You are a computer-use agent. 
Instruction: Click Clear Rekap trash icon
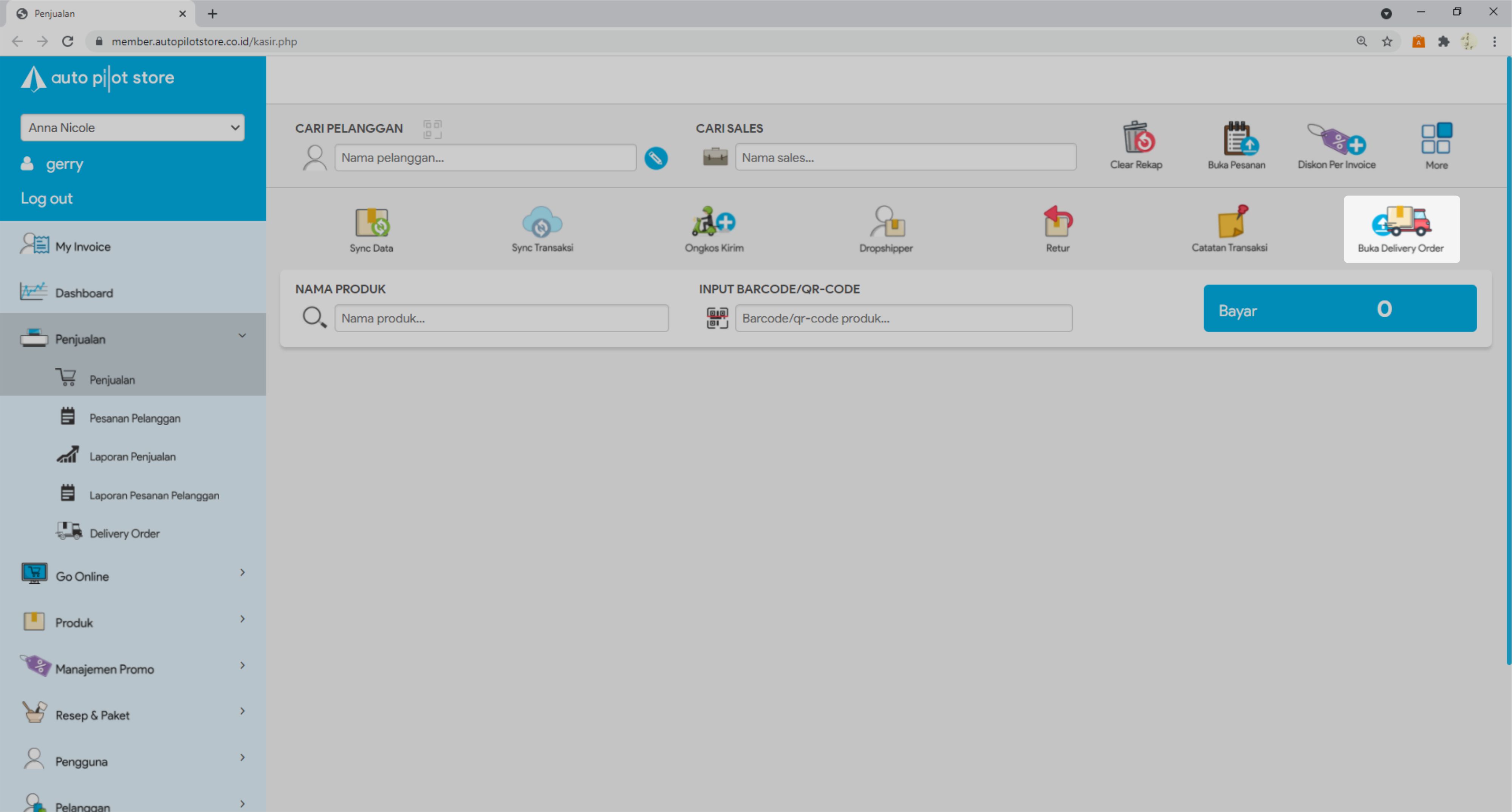pos(1136,139)
